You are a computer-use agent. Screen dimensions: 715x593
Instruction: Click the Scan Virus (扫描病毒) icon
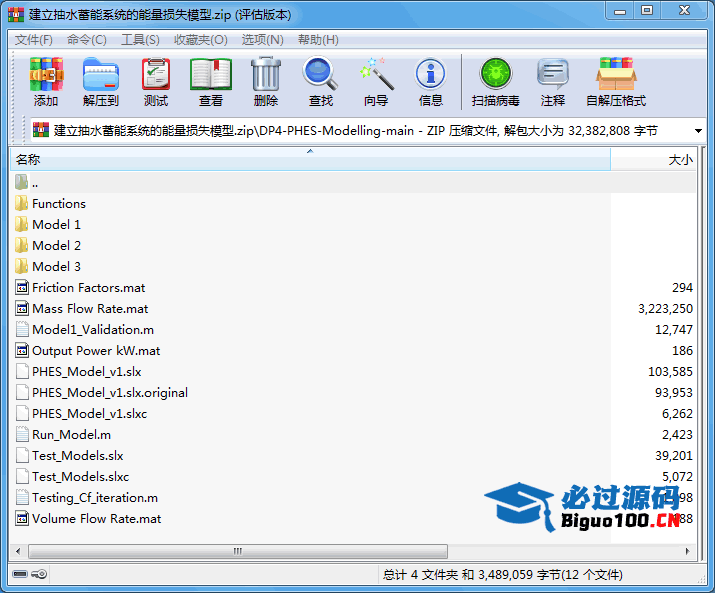(496, 73)
